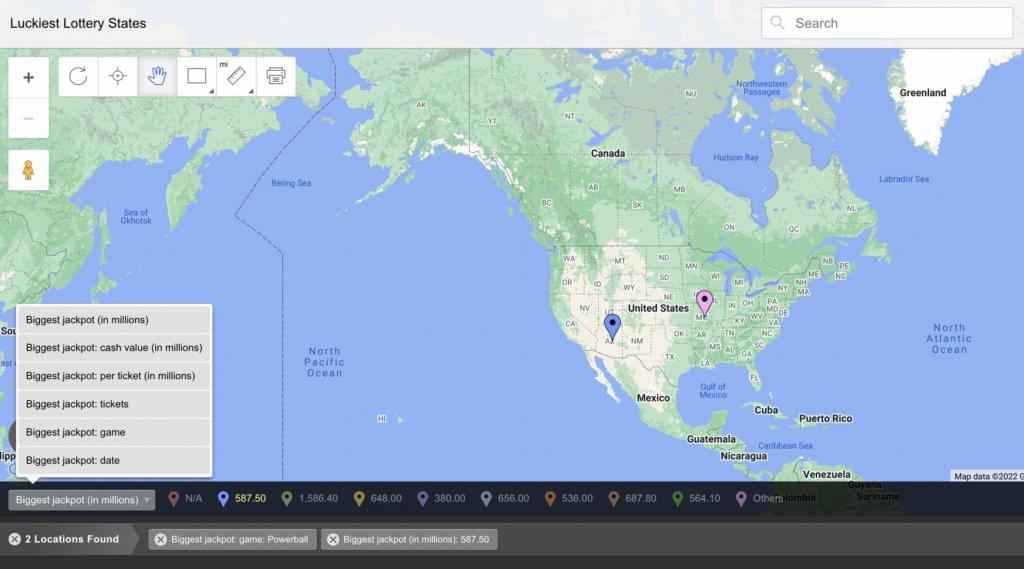Viewport: 1024px width, 569px height.
Task: Select Biggest jackpot: tickets option
Action: [x=114, y=404]
